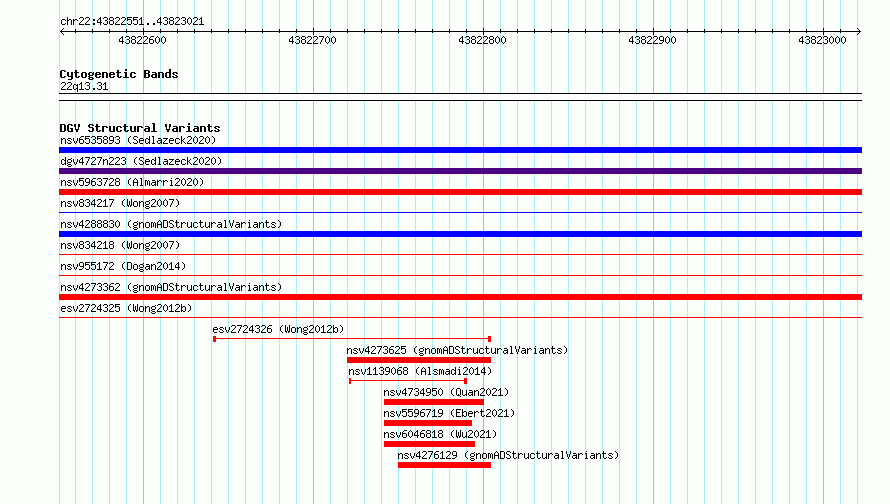The image size is (890, 504).
Task: Click the DGV Structural Variants track title
Action: click(140, 128)
